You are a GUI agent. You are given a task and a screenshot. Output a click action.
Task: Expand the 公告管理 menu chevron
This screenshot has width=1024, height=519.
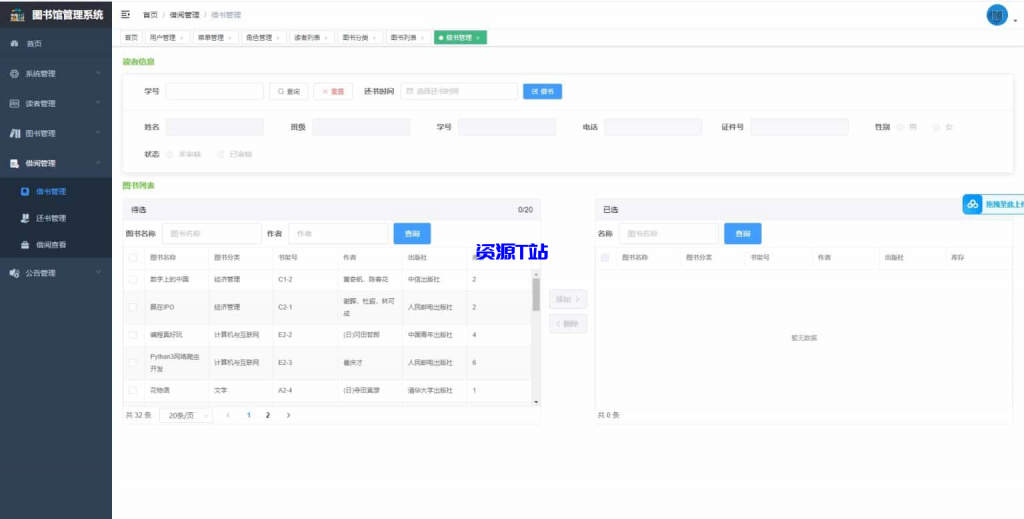click(x=98, y=272)
